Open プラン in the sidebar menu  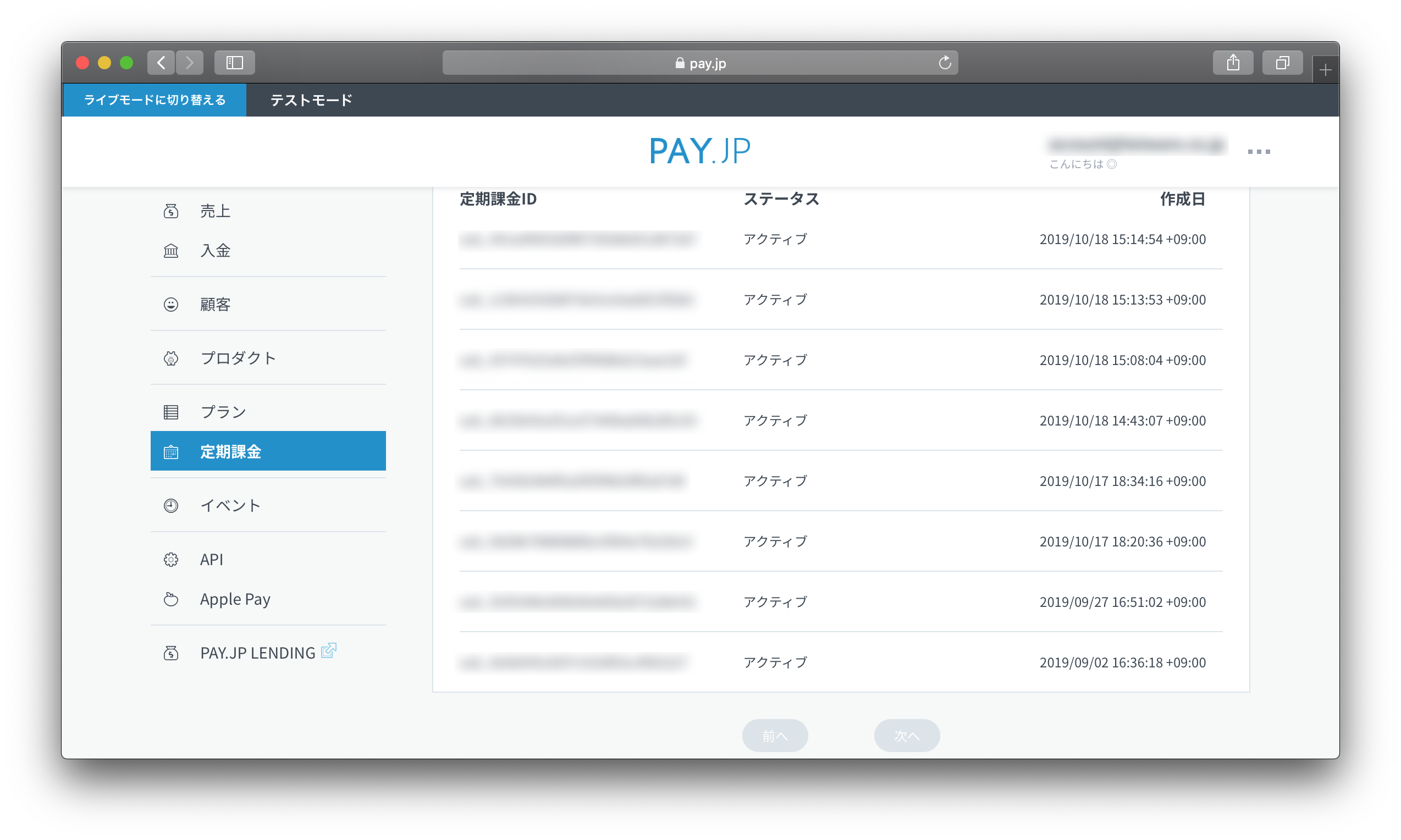[x=268, y=412]
